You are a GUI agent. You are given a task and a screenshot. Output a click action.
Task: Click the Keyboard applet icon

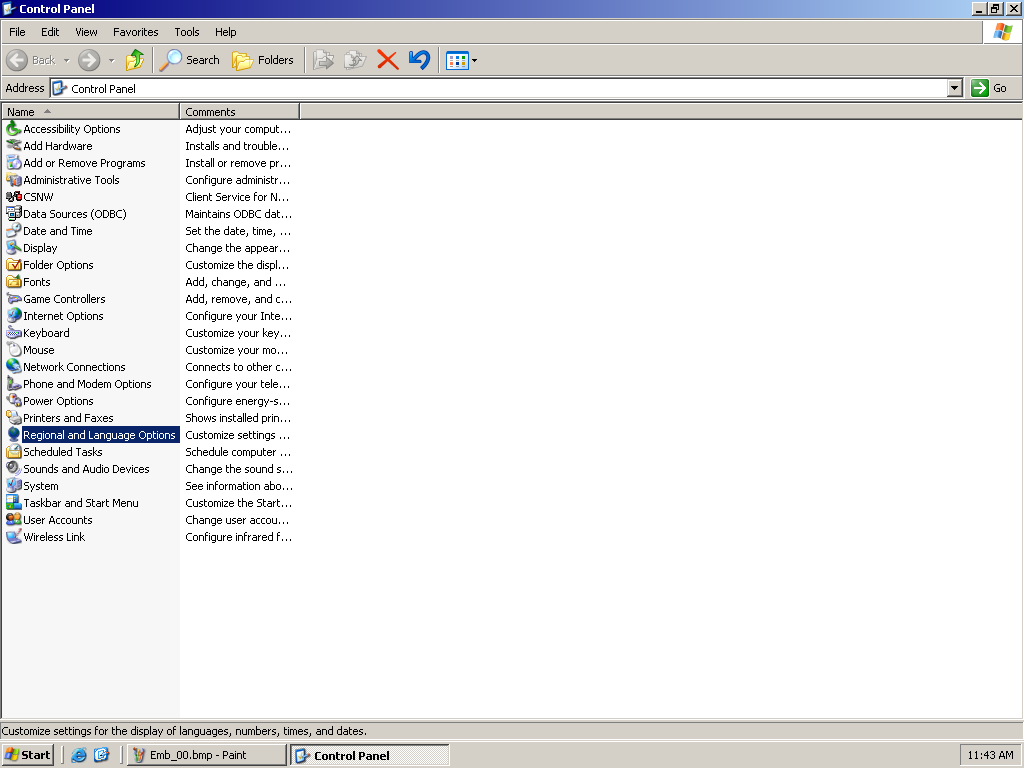(14, 332)
